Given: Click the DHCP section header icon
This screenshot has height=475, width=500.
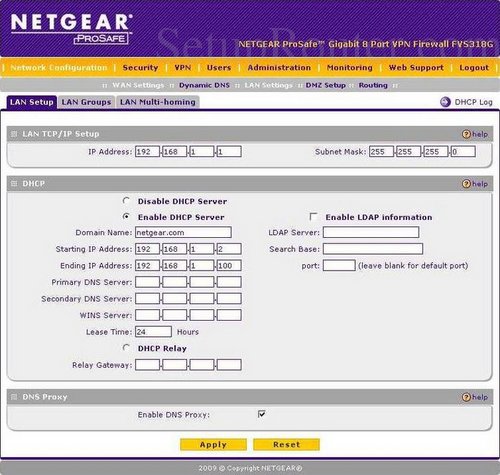Looking at the screenshot, I should [14, 184].
